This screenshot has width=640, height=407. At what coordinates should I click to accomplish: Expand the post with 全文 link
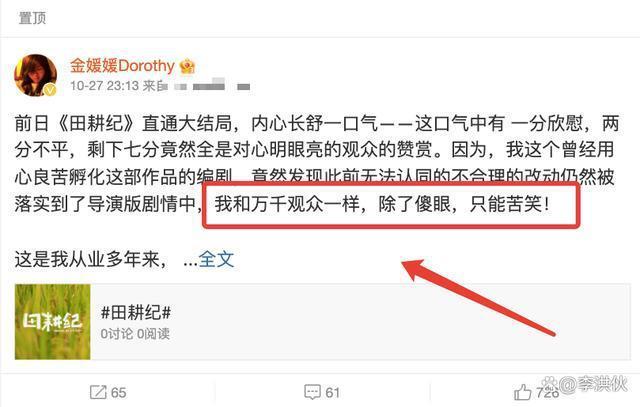[216, 259]
